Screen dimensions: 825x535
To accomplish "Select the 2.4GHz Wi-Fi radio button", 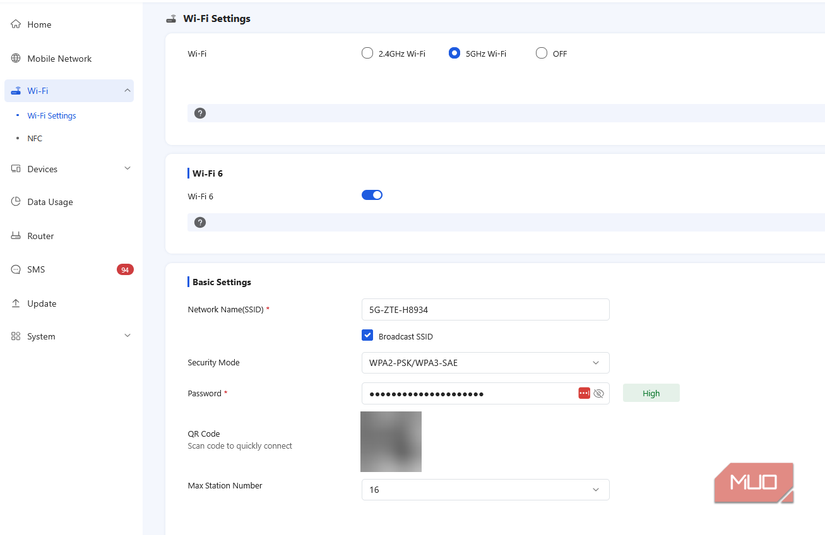I will click(x=367, y=53).
